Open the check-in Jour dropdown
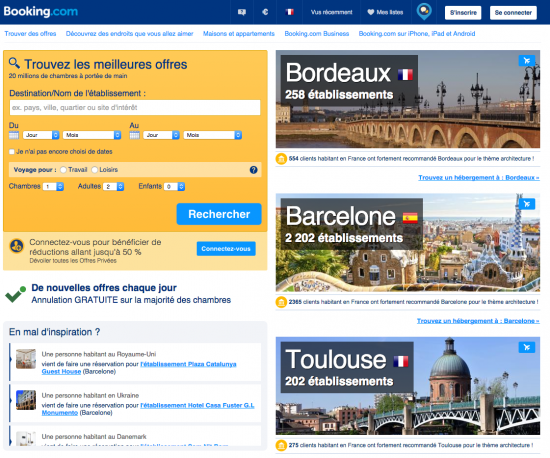The image size is (550, 458). point(41,135)
